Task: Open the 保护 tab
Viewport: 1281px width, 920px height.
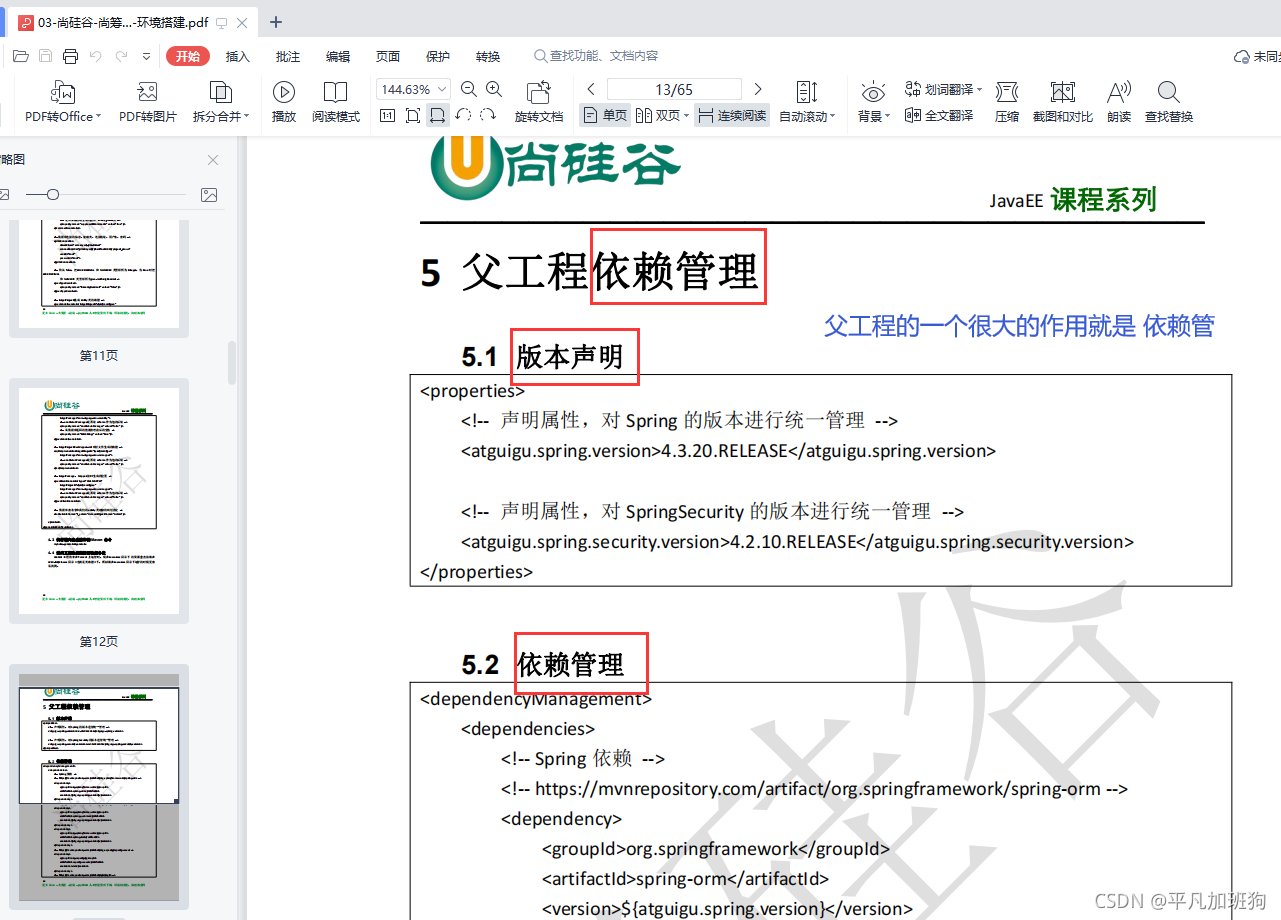Action: tap(438, 56)
